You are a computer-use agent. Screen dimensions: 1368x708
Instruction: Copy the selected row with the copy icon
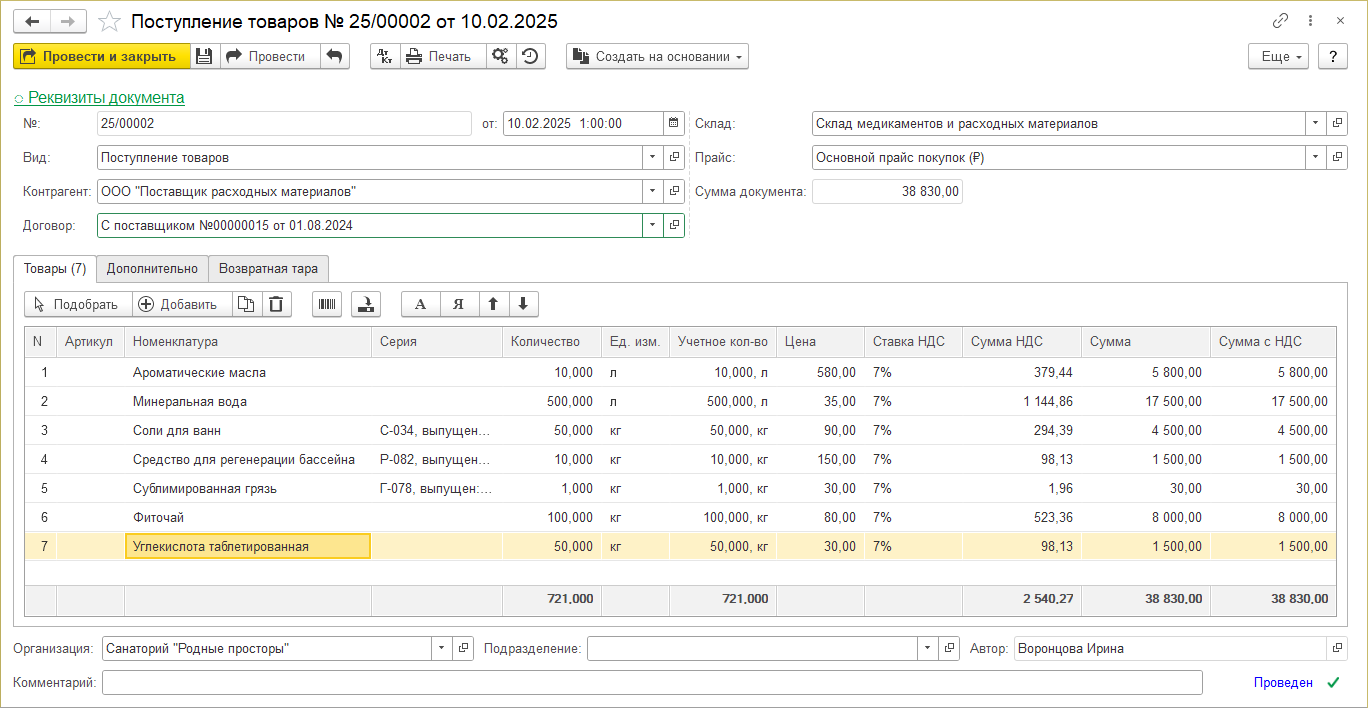coord(247,305)
